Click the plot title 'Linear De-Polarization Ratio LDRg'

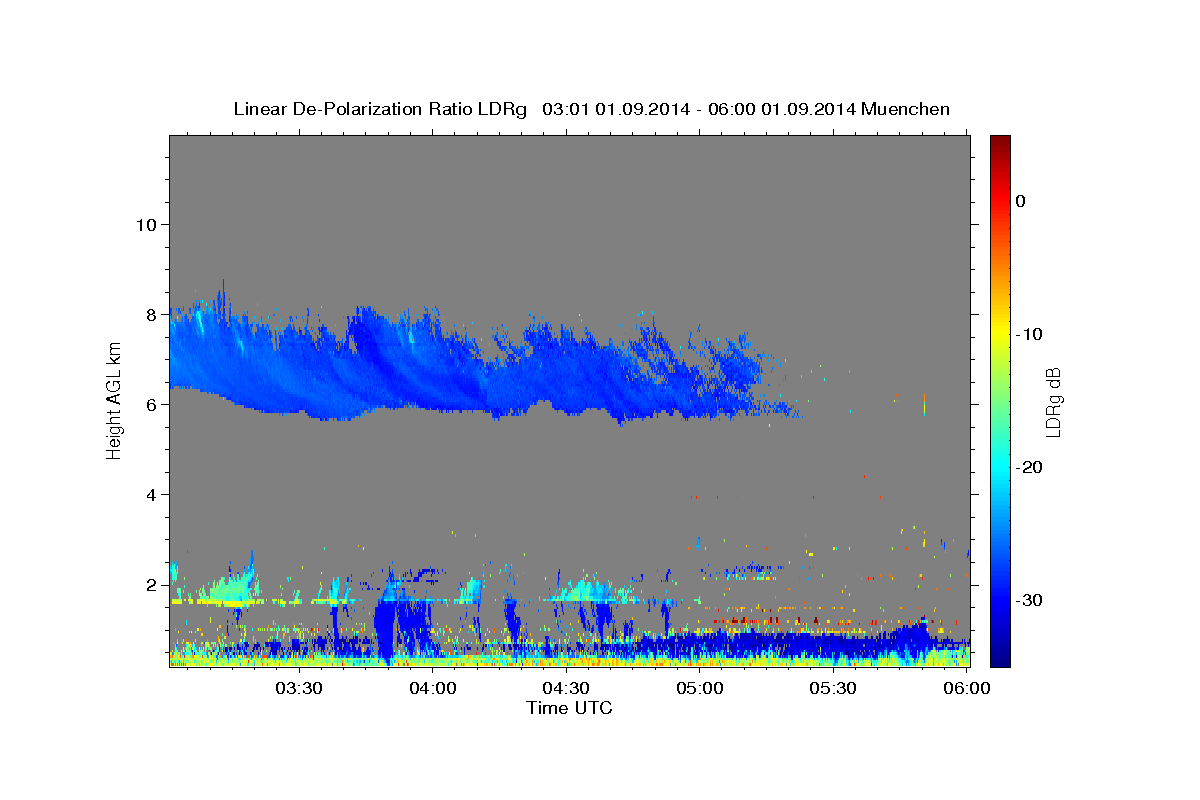pyautogui.click(x=379, y=109)
